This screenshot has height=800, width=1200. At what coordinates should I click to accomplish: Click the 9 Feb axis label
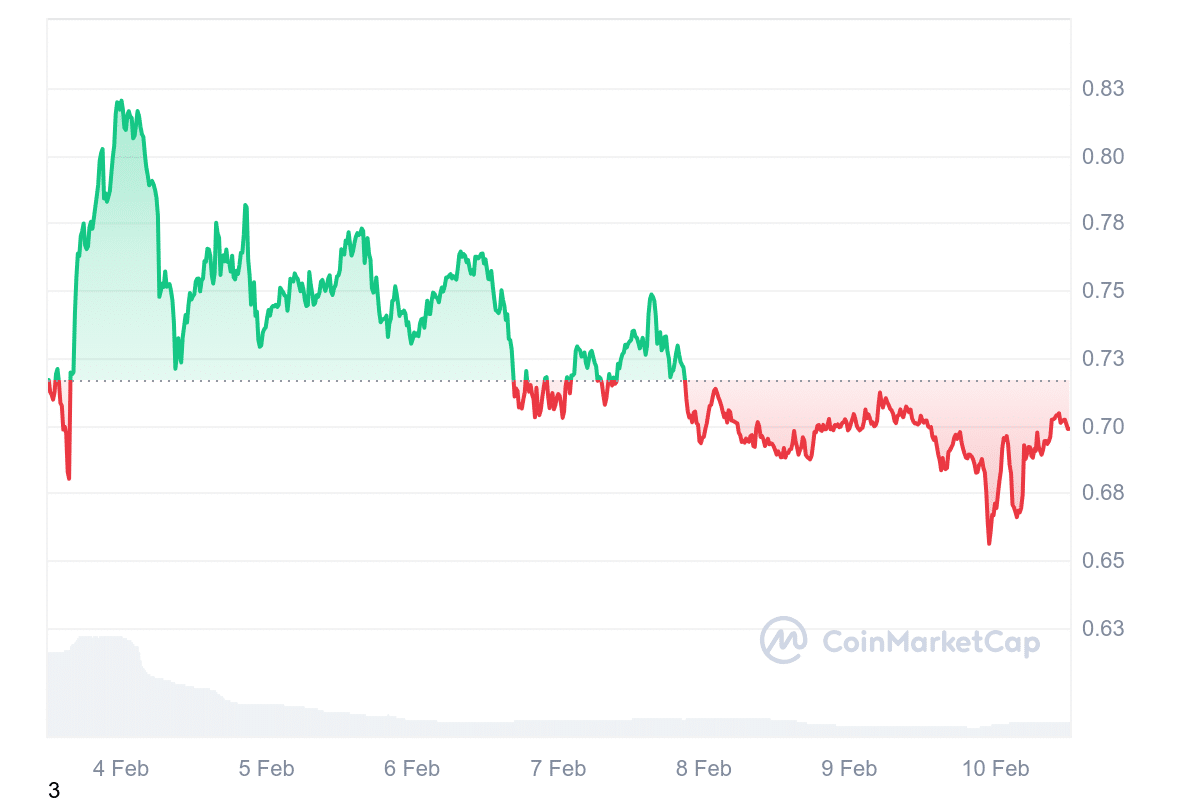tap(849, 768)
